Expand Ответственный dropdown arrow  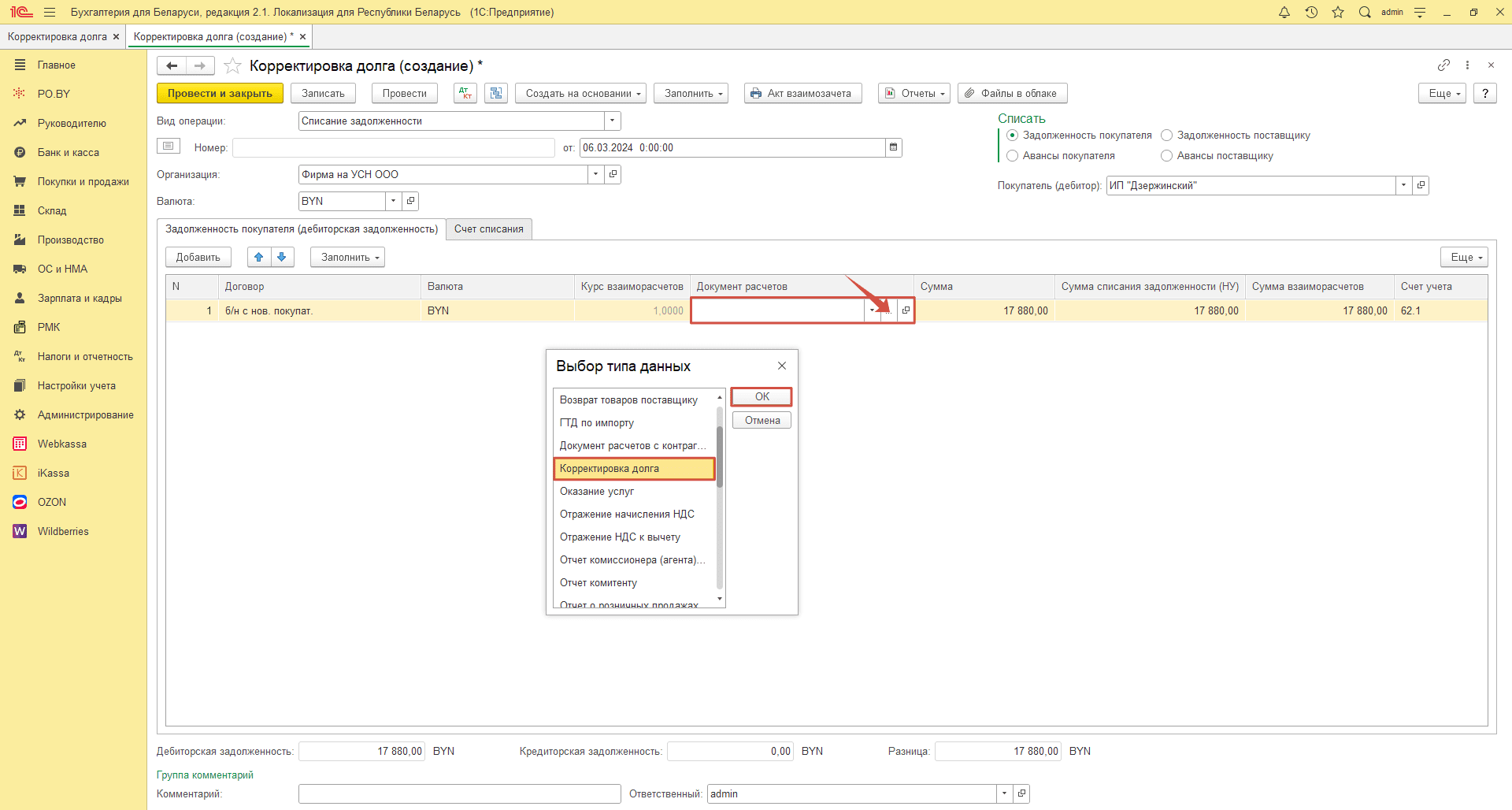pyautogui.click(x=1005, y=793)
